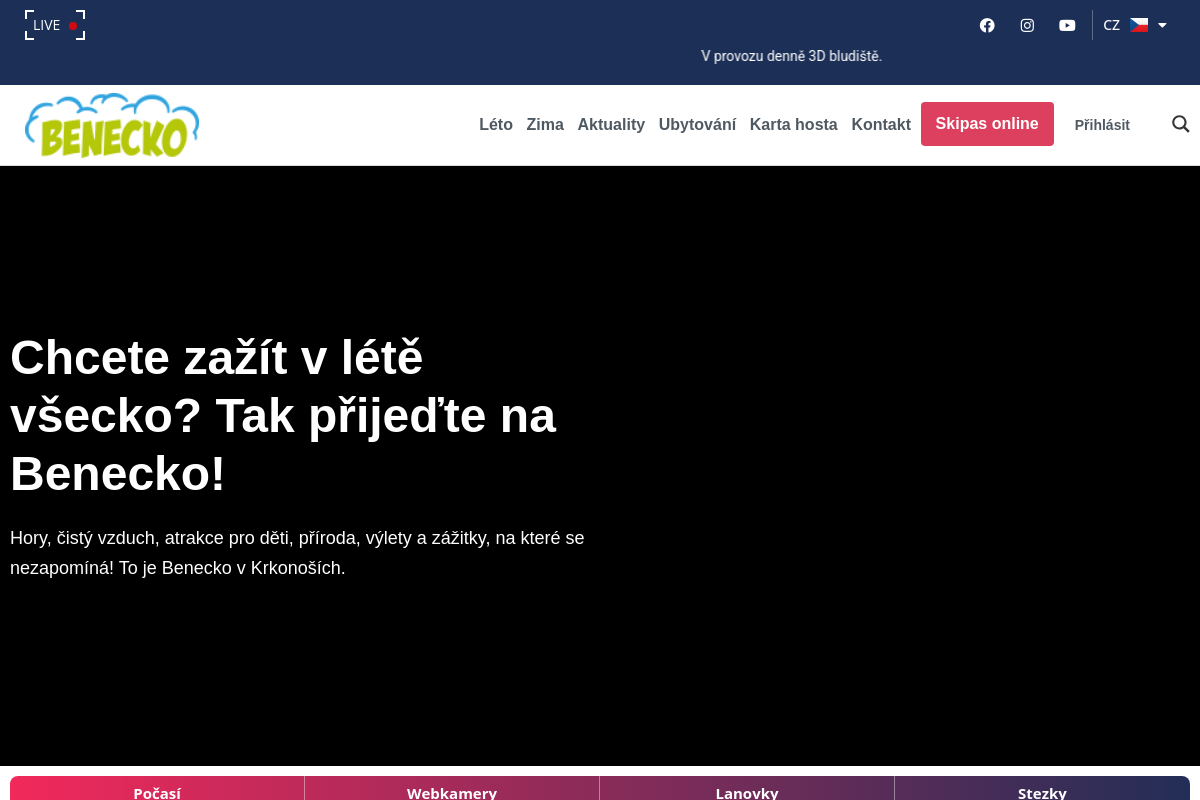Open the YouTube channel icon
1200x800 pixels.
[1067, 25]
